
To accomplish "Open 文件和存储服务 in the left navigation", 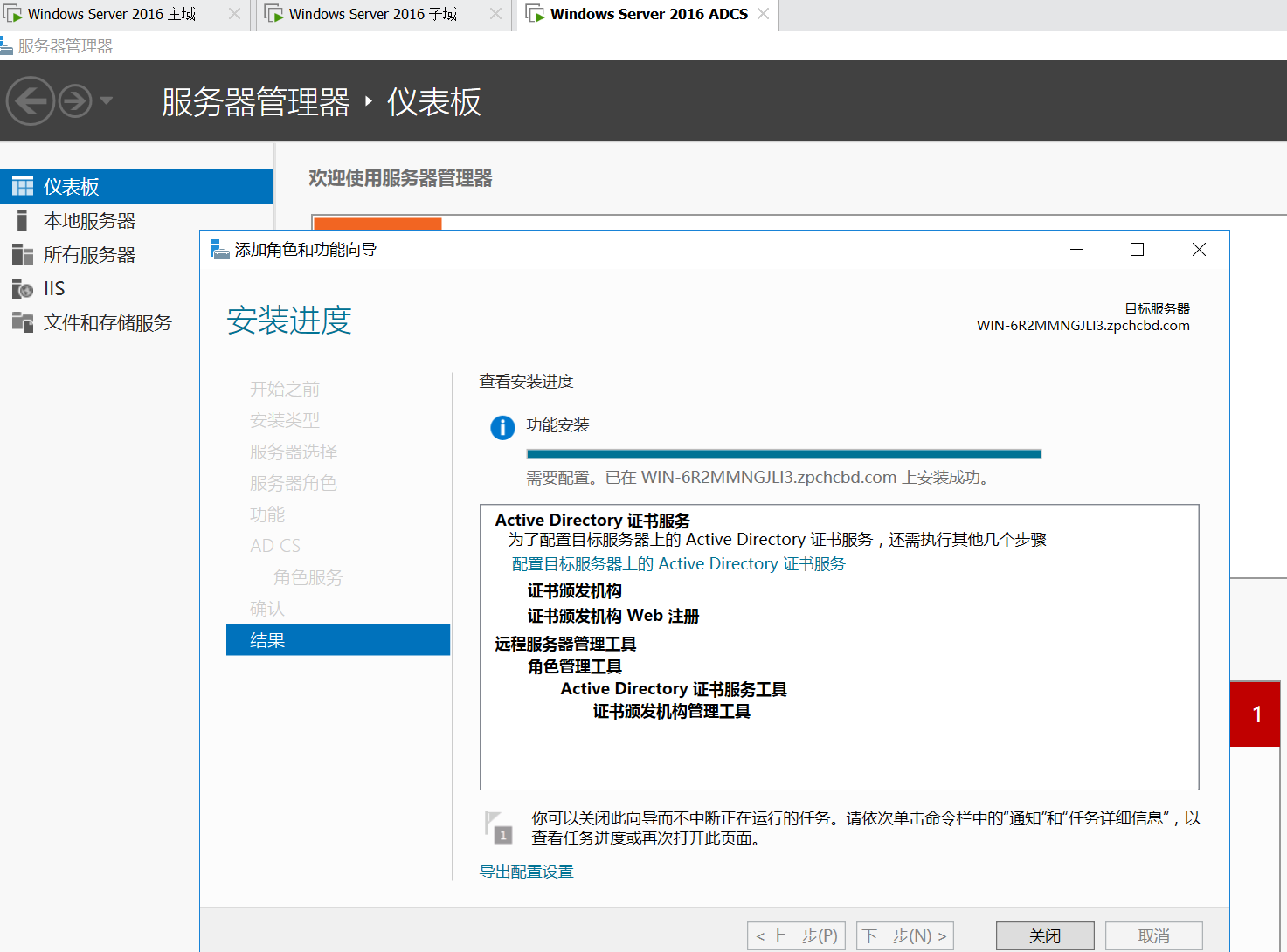I will tap(136, 323).
